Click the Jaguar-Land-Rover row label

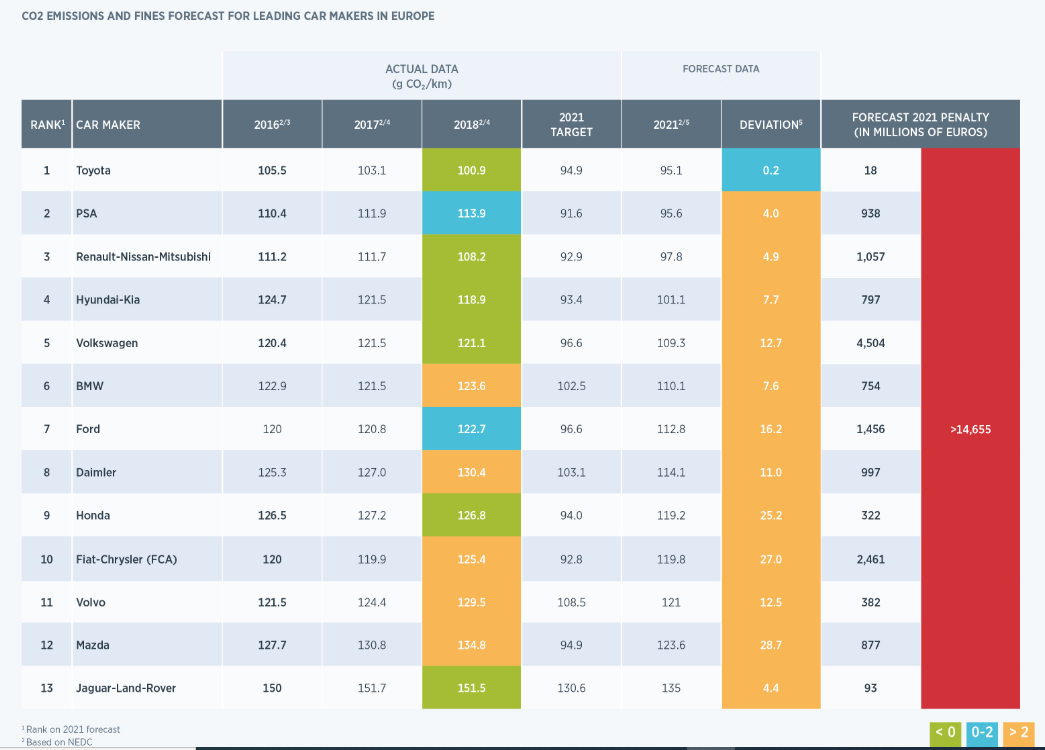point(124,688)
